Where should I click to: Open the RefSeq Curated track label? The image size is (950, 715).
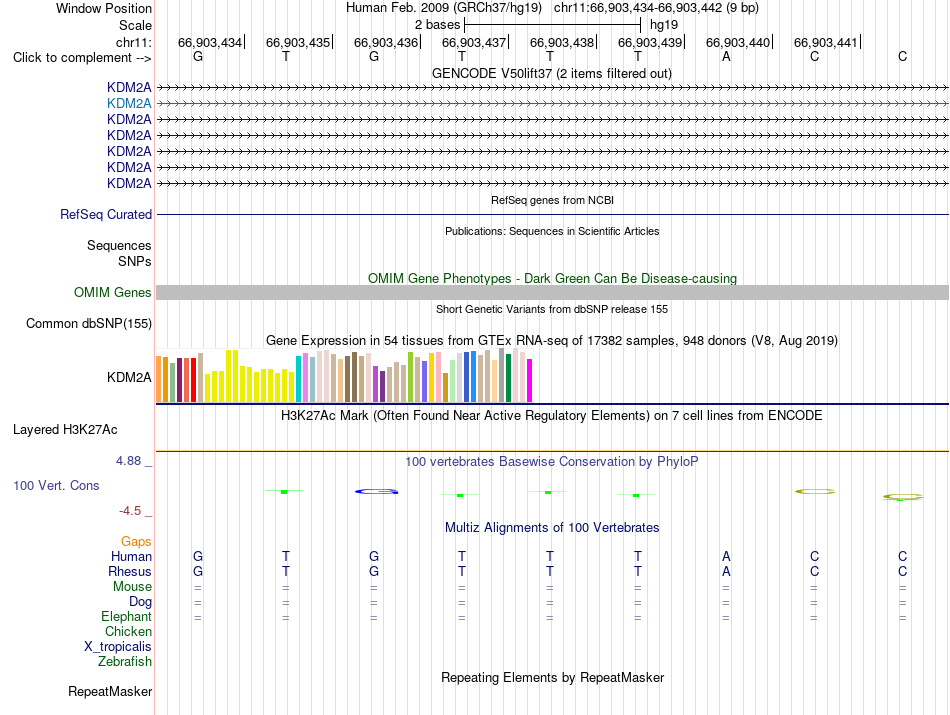106,214
